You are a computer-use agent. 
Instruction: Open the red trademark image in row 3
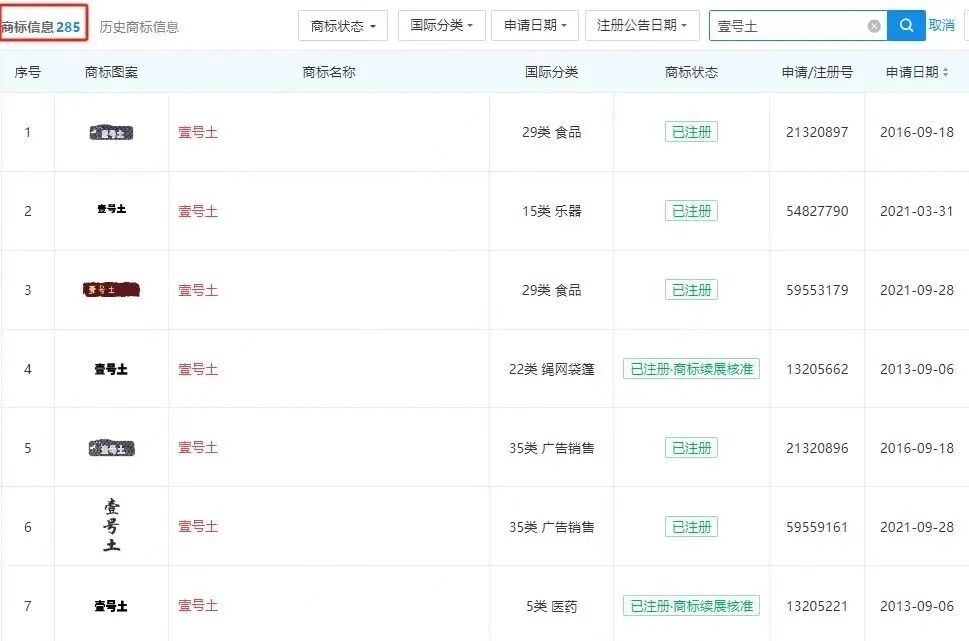(111, 290)
